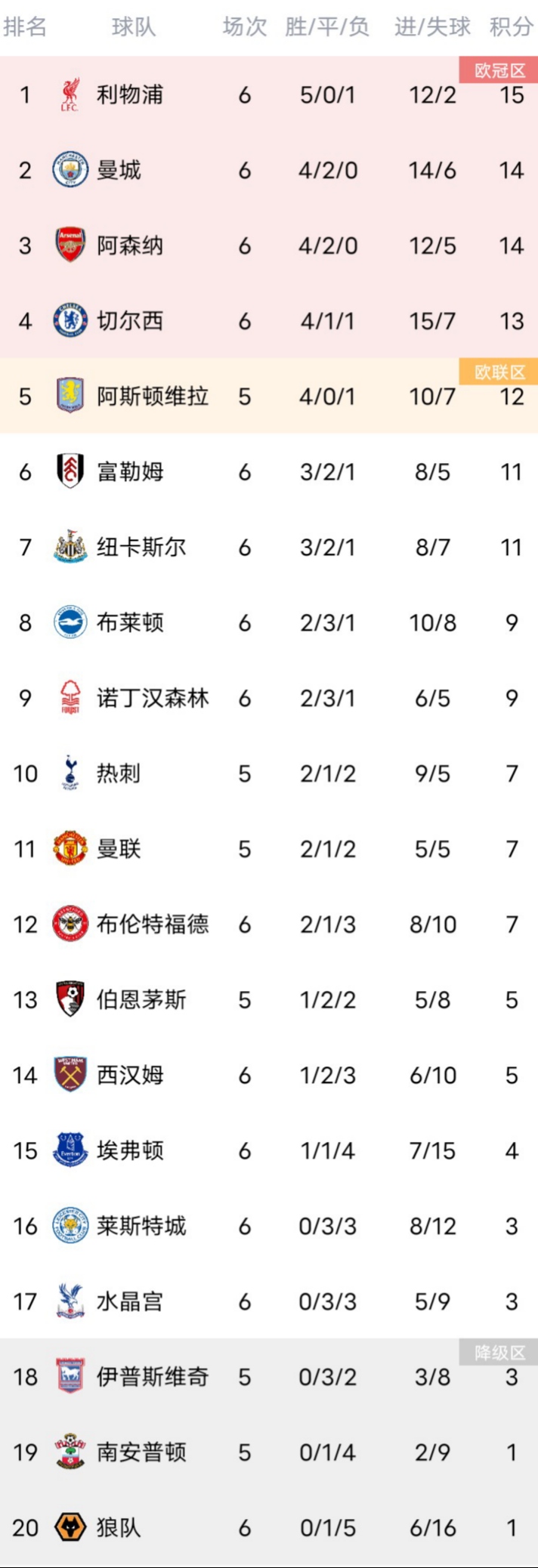This screenshot has height=1568, width=538.
Task: Select the 排名 column header
Action: (x=25, y=27)
